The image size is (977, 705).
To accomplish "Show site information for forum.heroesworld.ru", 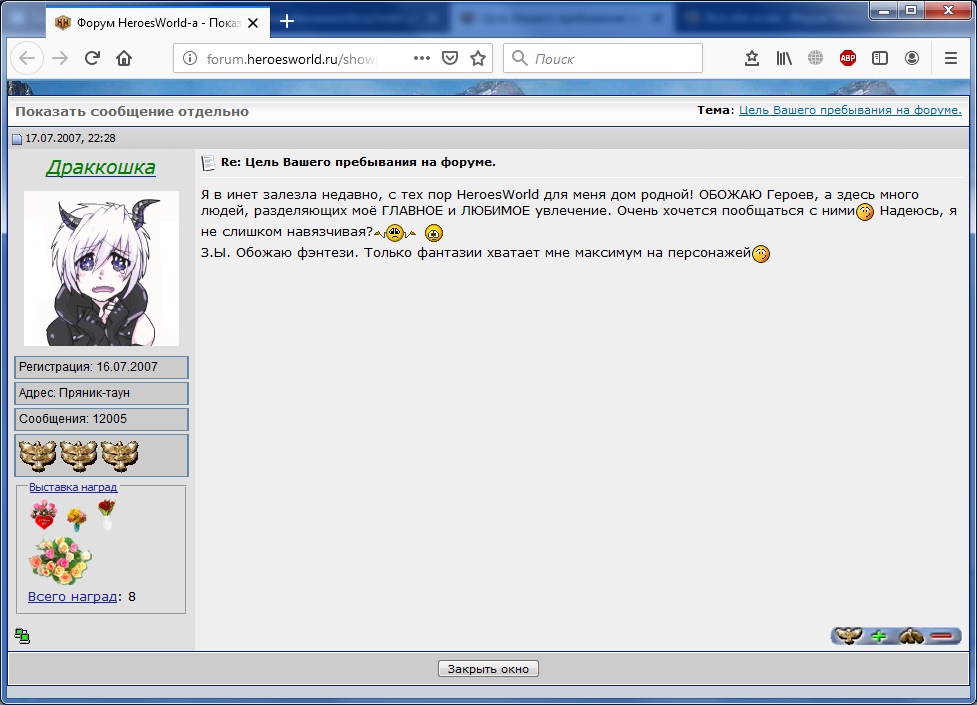I will [x=189, y=58].
